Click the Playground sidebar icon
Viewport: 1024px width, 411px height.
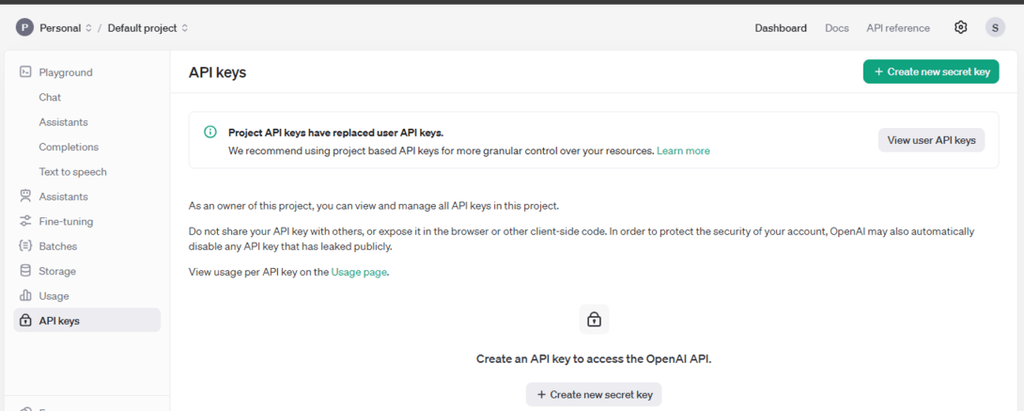click(26, 72)
